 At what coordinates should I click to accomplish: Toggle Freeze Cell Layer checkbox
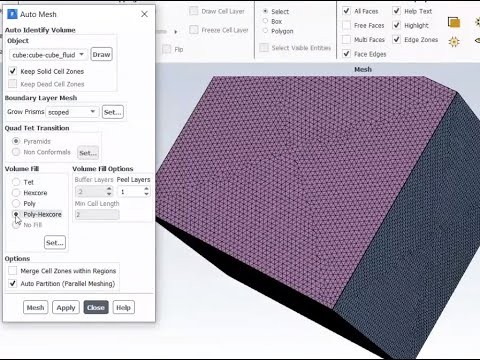pyautogui.click(x=193, y=30)
